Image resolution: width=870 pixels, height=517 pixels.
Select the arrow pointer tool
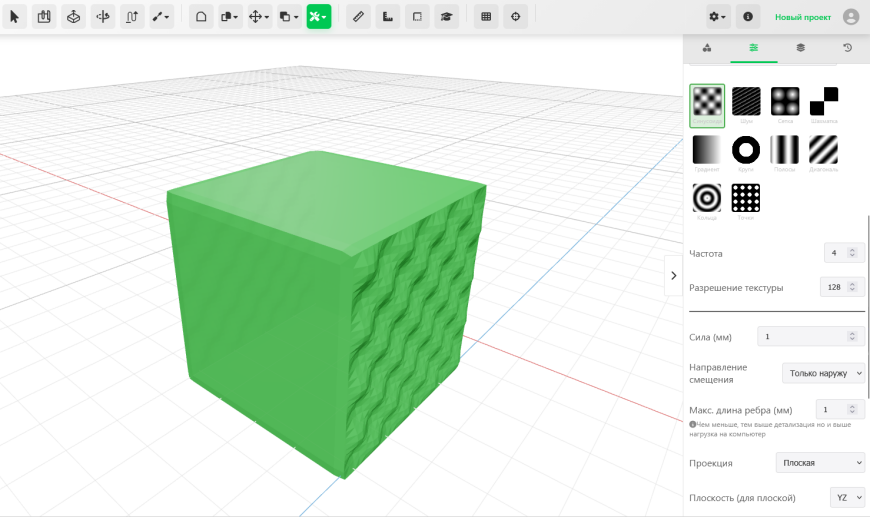[x=15, y=17]
